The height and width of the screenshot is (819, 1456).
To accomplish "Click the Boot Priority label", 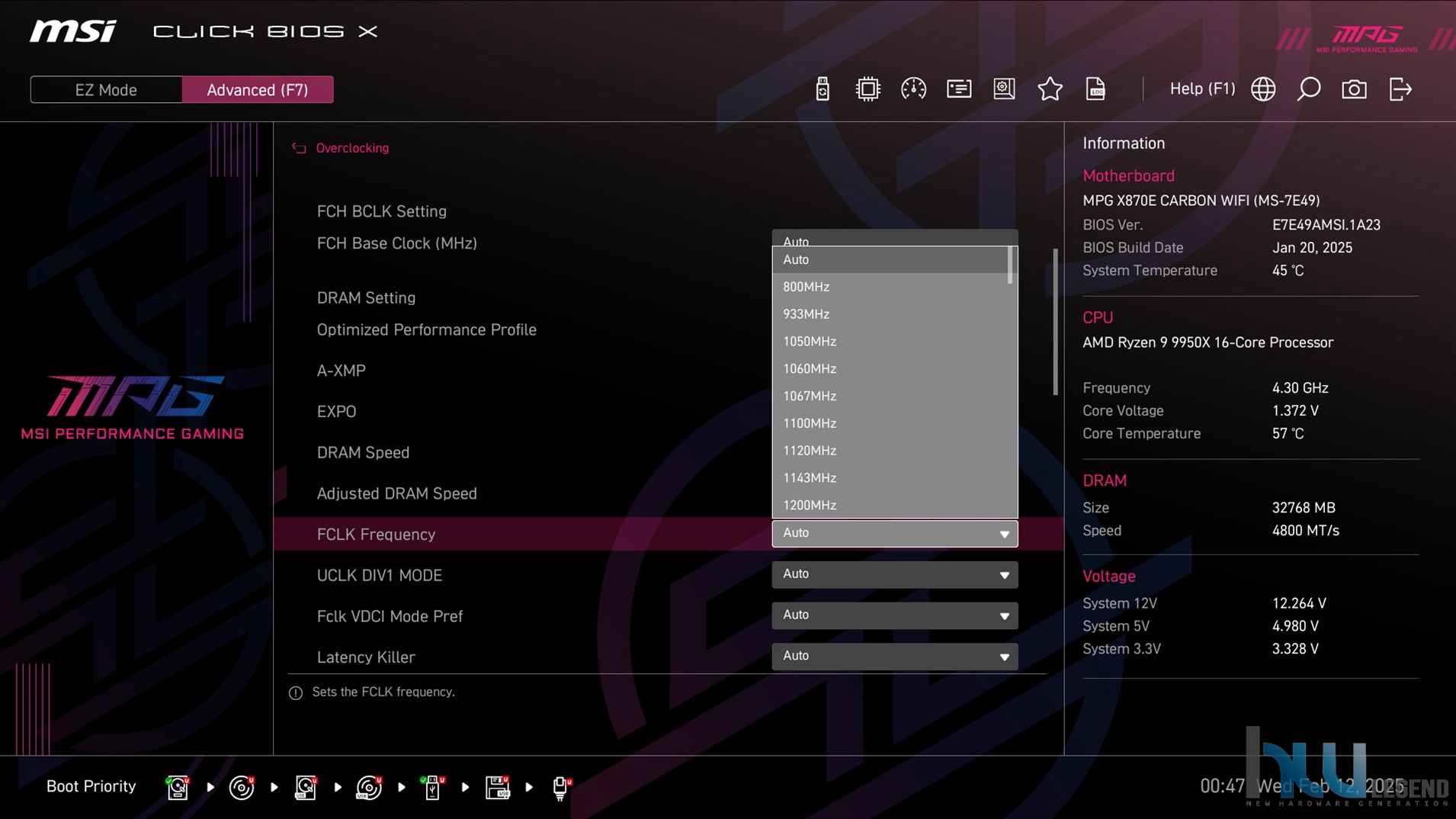I will (x=91, y=786).
